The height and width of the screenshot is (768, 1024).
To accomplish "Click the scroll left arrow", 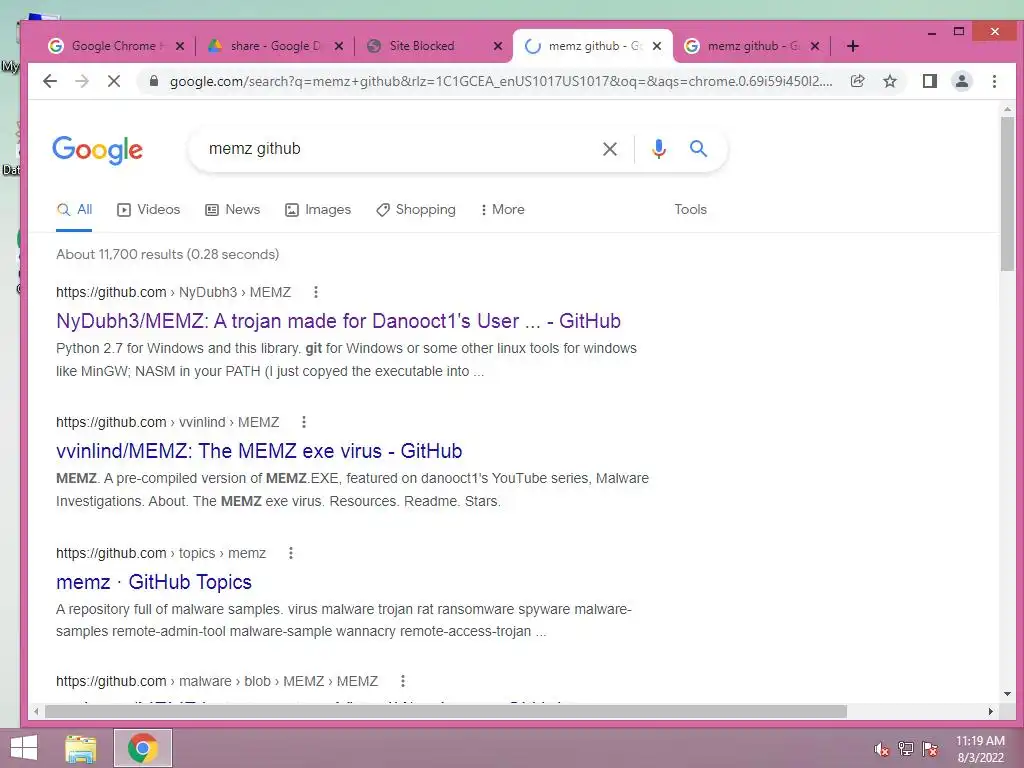I will 36,711.
